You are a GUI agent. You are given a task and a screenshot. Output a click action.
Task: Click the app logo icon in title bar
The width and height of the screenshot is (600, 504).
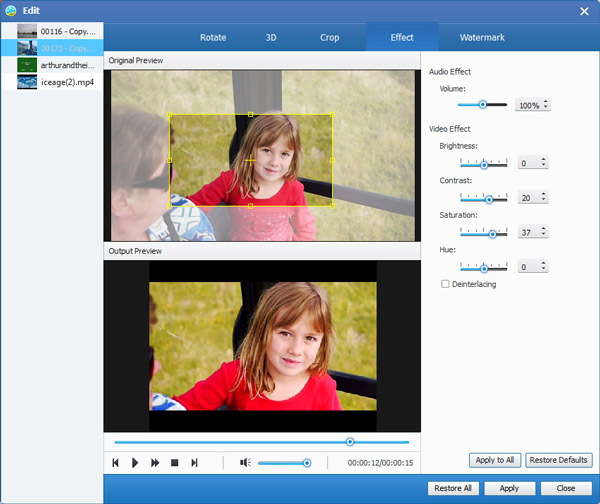click(x=11, y=11)
